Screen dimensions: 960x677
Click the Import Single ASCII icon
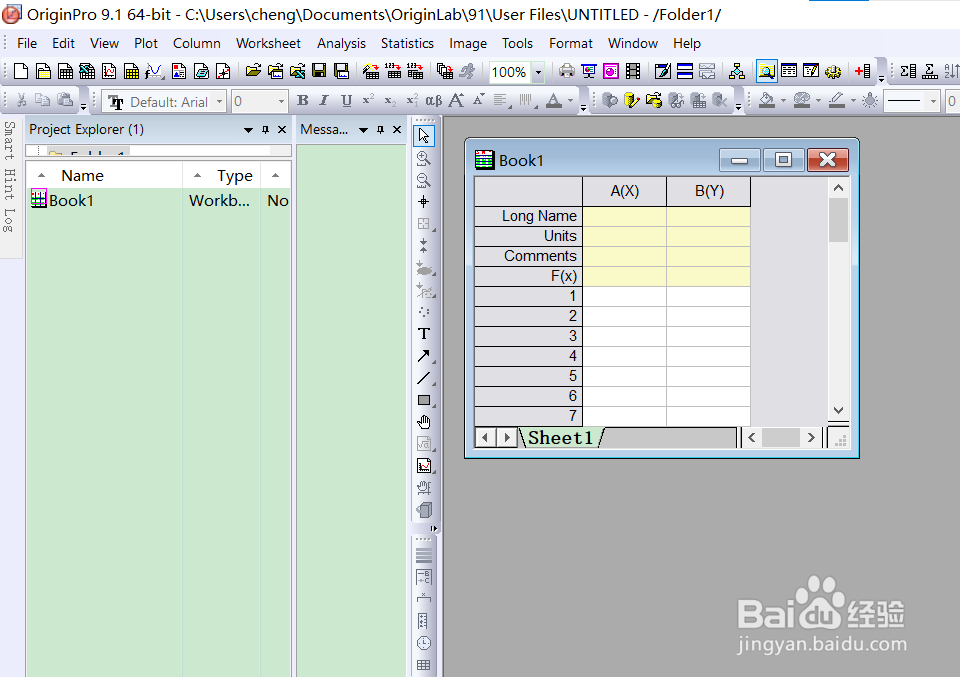click(x=393, y=72)
